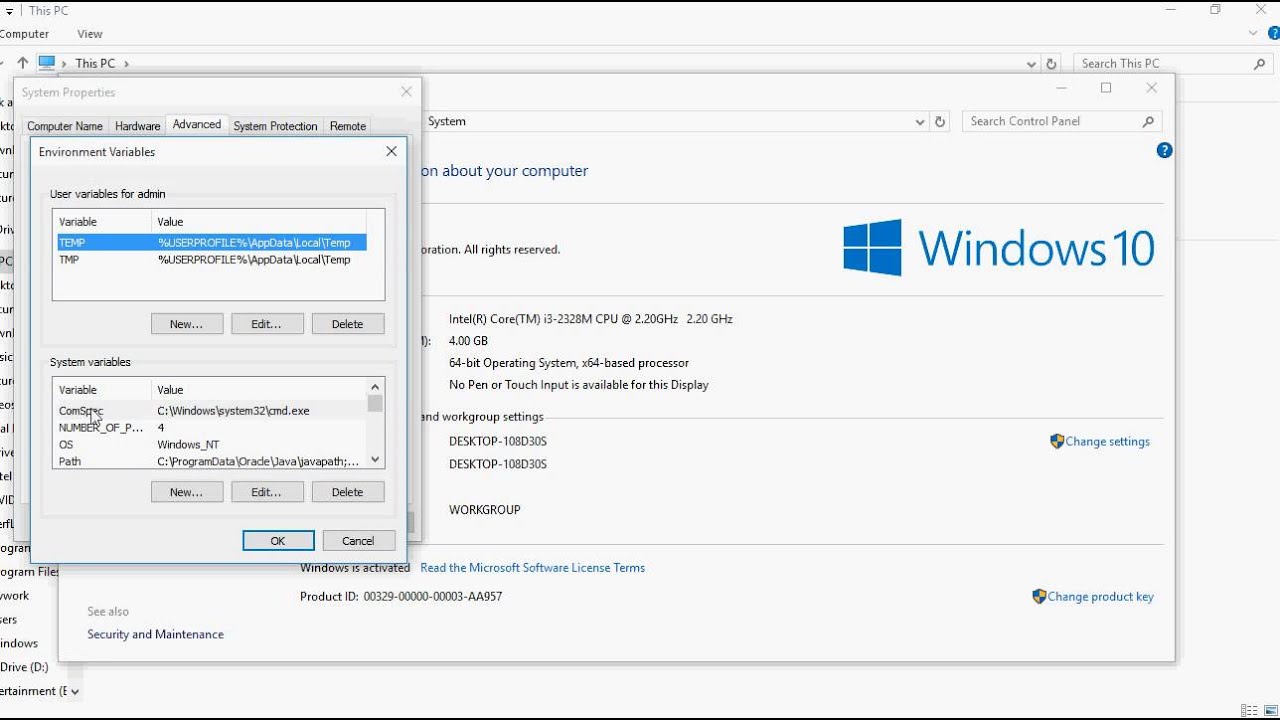Click Edit under System variables
The height and width of the screenshot is (720, 1280).
[x=267, y=492]
